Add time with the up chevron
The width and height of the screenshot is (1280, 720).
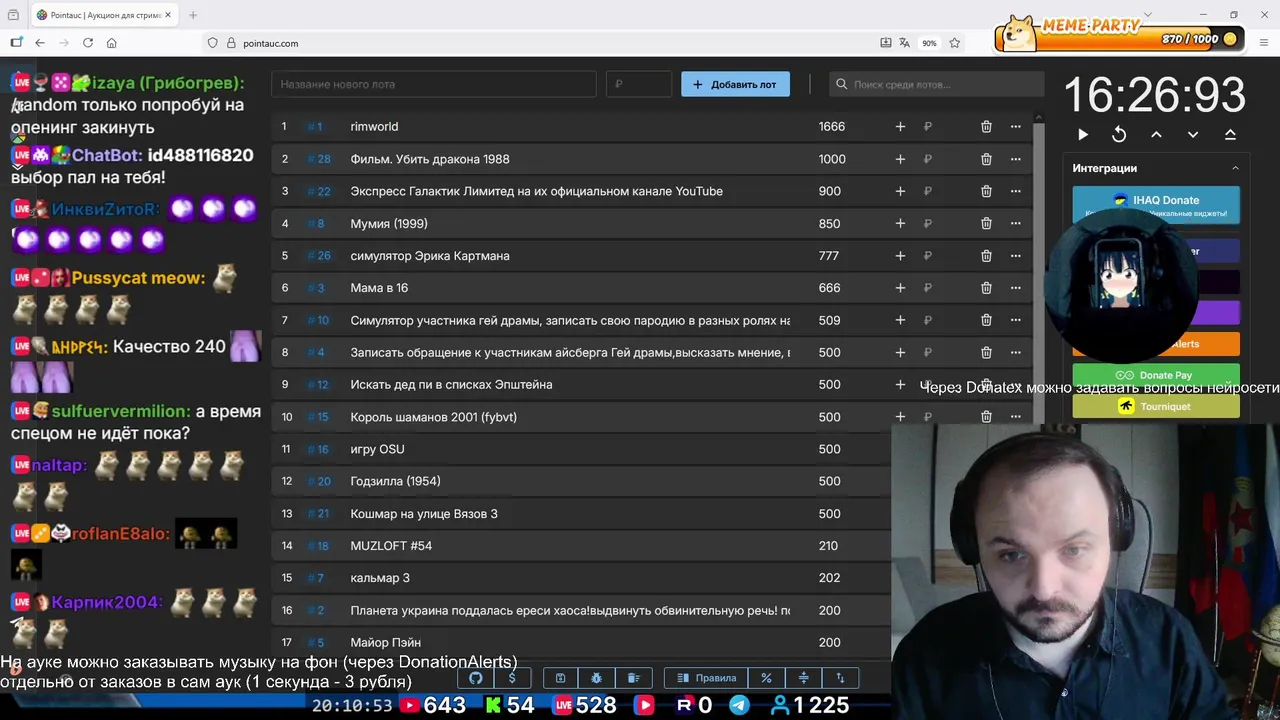coord(1156,134)
